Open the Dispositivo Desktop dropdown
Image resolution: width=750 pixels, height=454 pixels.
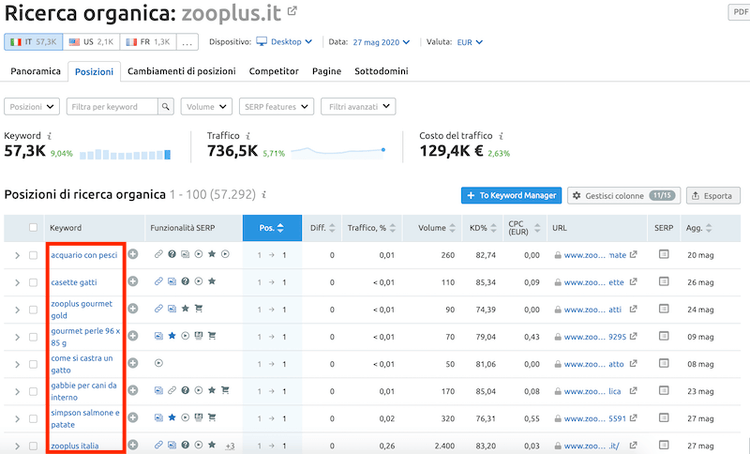click(x=284, y=42)
